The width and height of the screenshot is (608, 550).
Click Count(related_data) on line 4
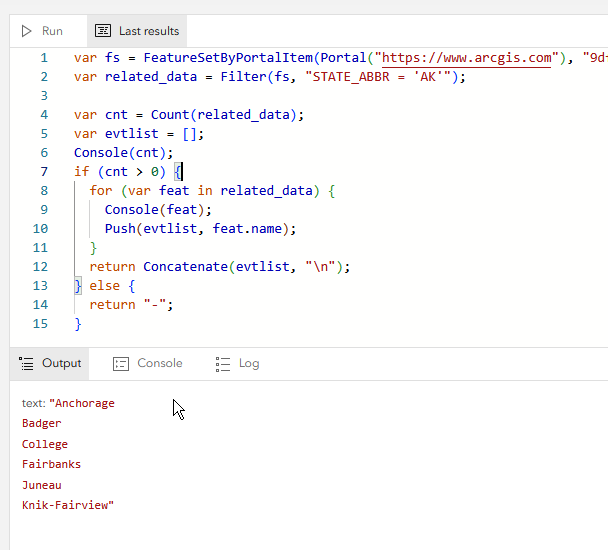[x=223, y=115]
